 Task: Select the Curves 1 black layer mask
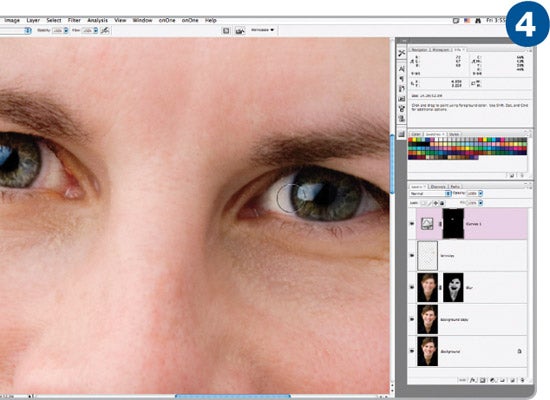click(453, 224)
